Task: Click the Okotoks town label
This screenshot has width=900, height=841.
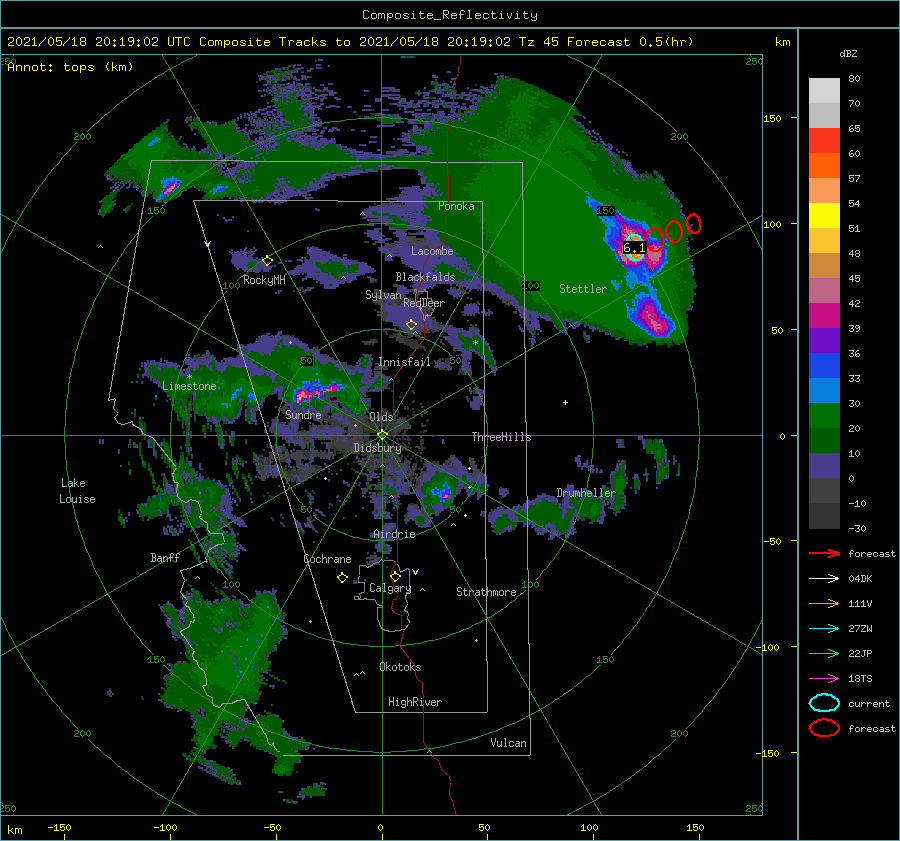Action: pyautogui.click(x=400, y=667)
